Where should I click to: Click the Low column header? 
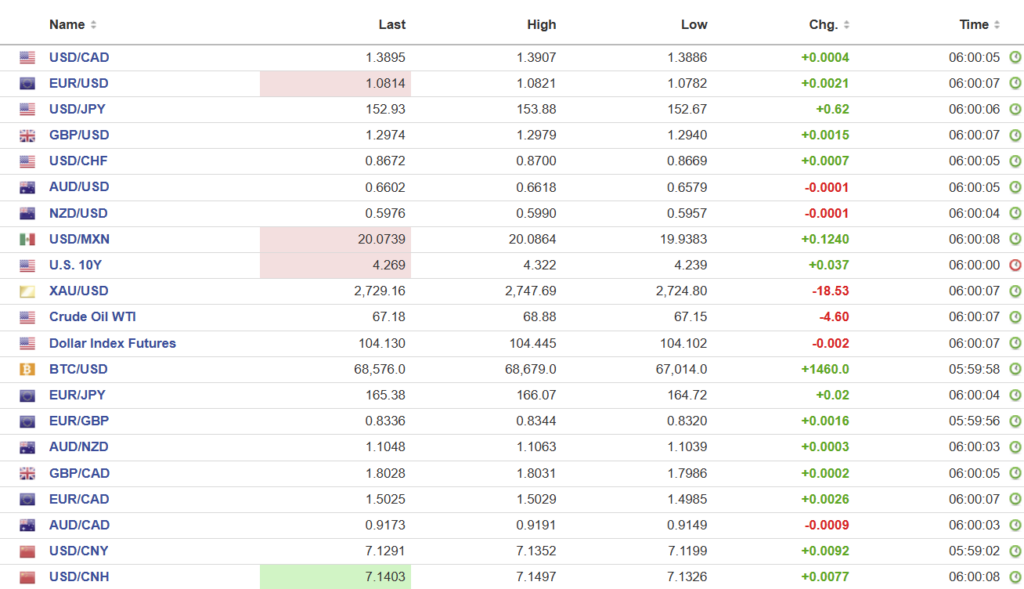(694, 25)
